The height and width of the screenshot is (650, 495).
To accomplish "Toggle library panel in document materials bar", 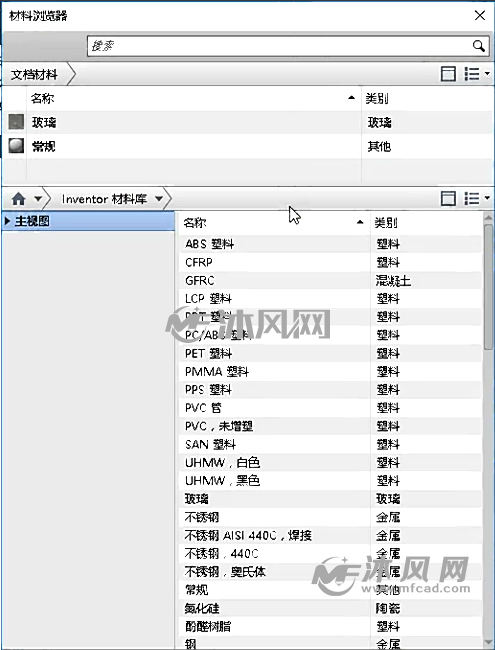I will (448, 74).
